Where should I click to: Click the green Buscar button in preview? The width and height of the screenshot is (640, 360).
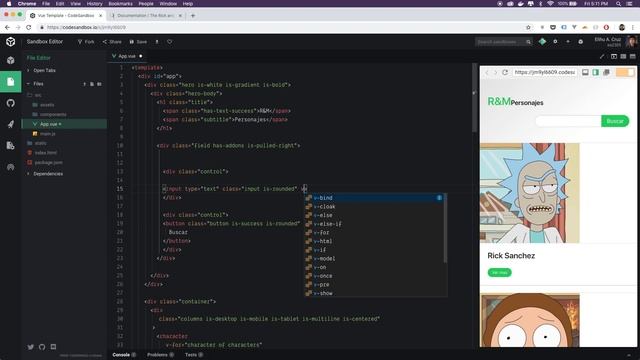(x=615, y=121)
